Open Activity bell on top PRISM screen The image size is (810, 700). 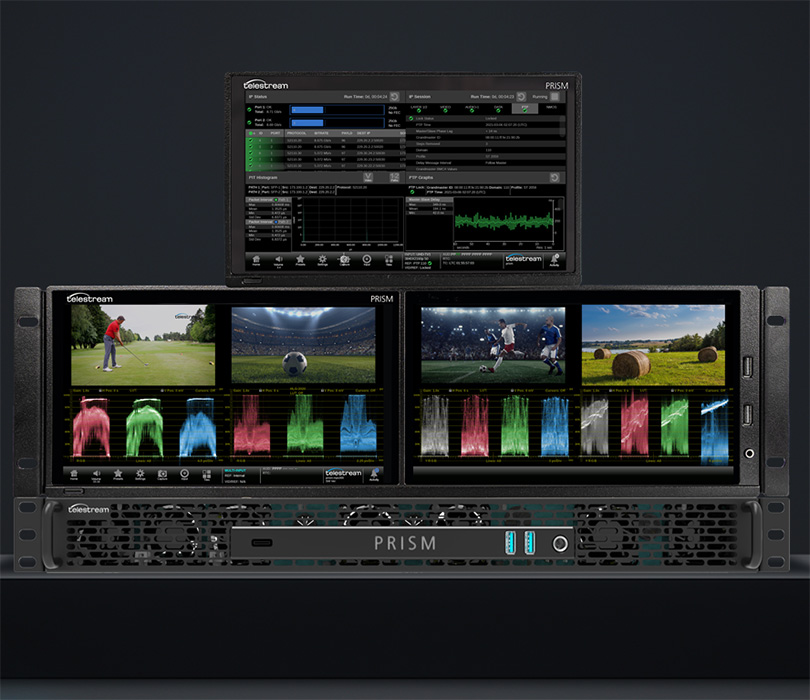[554, 261]
